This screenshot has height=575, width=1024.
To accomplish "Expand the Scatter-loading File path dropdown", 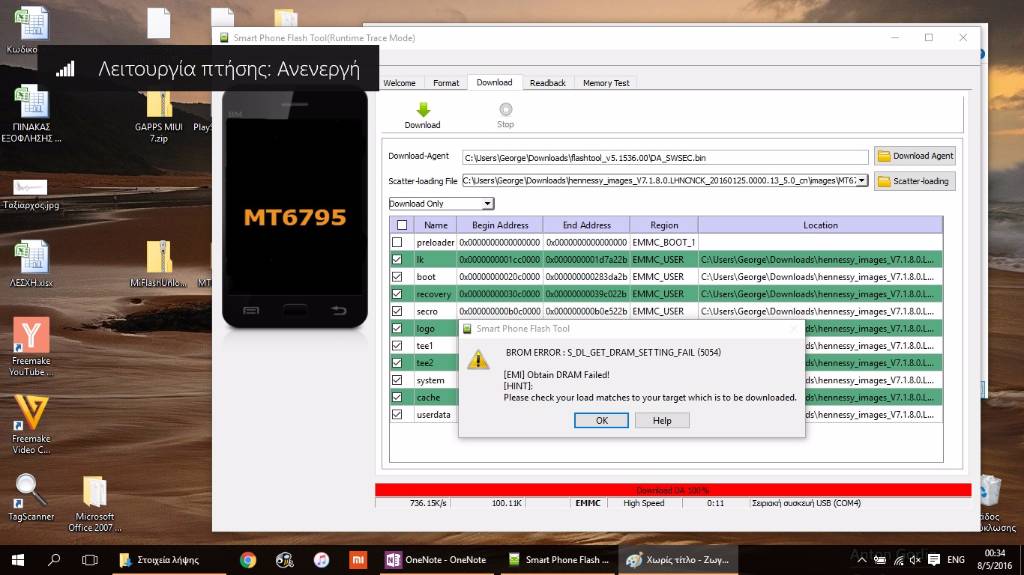I will (x=862, y=180).
